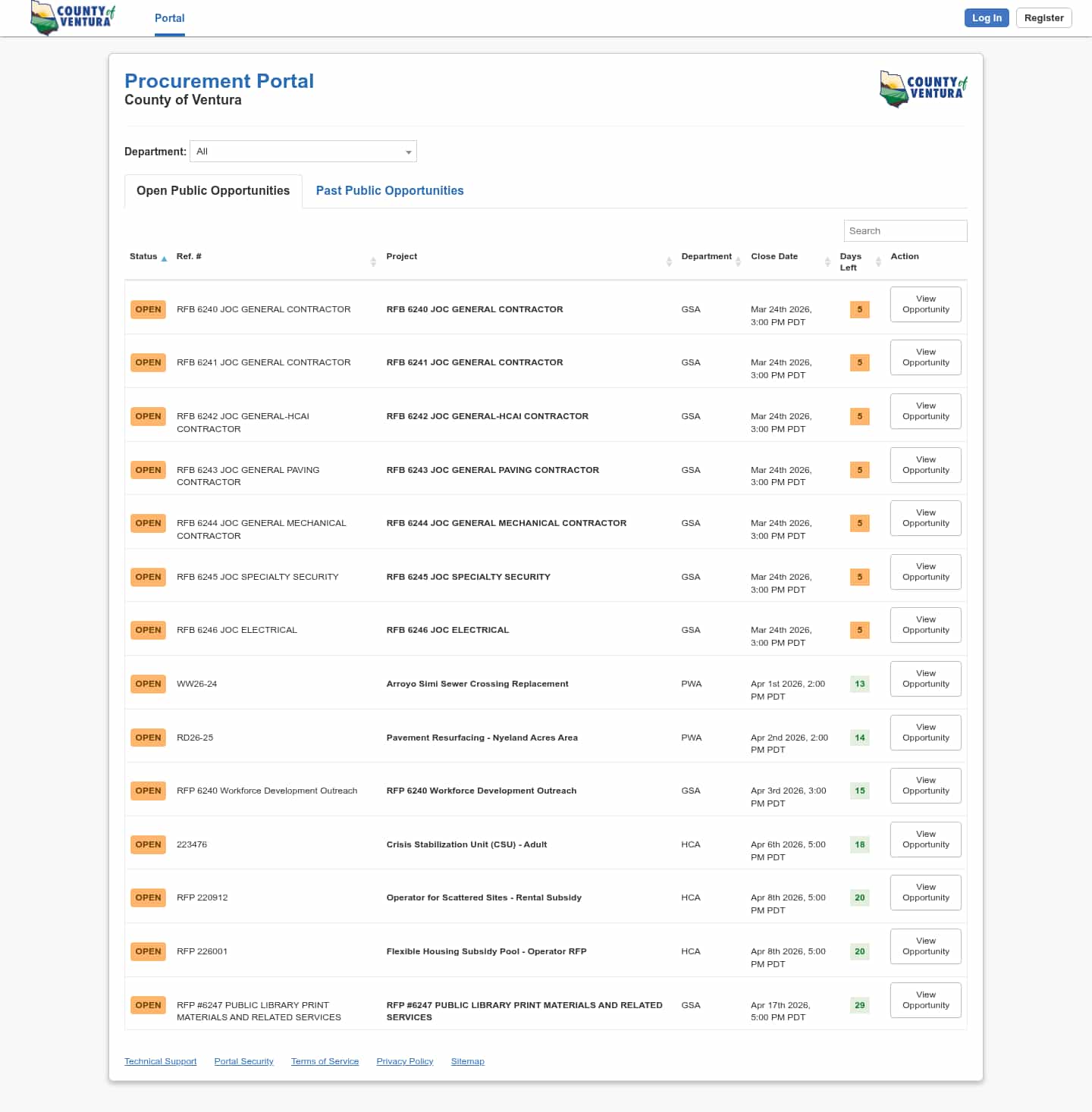Click close date 'Apr 17th 2026, 5:00 PM PDT'

click(780, 1011)
